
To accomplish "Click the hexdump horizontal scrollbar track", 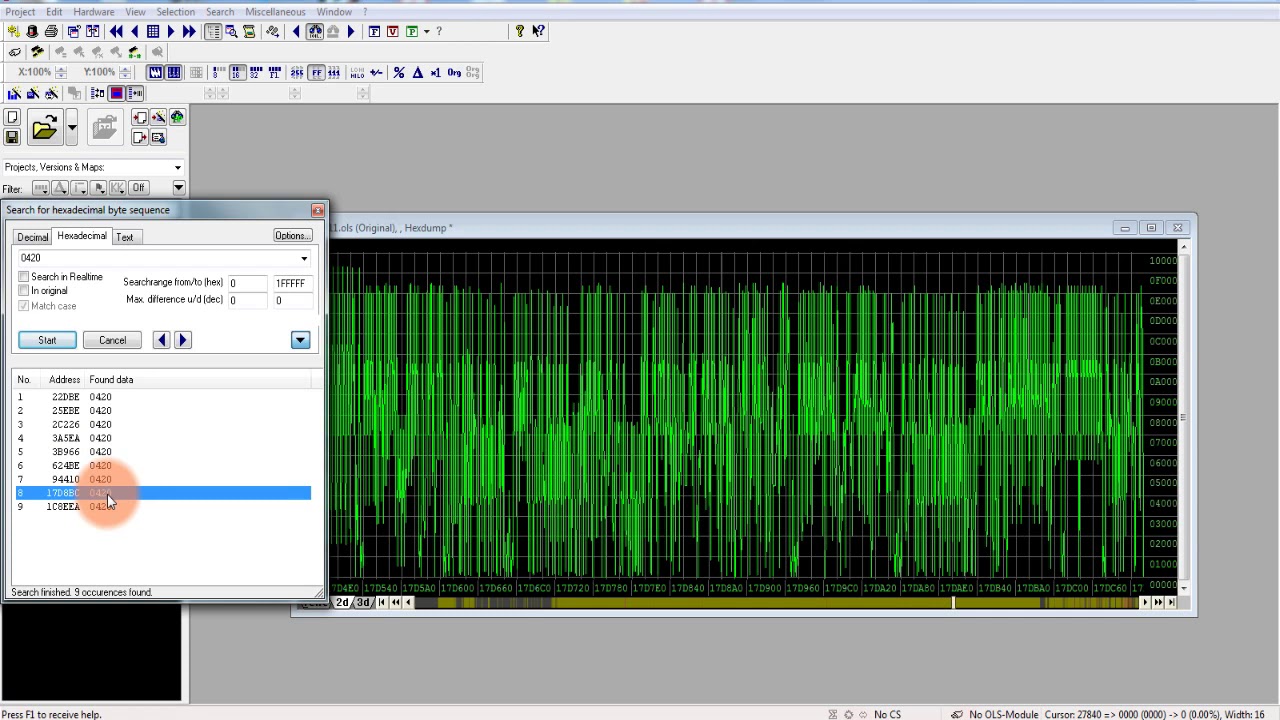I will (775, 602).
